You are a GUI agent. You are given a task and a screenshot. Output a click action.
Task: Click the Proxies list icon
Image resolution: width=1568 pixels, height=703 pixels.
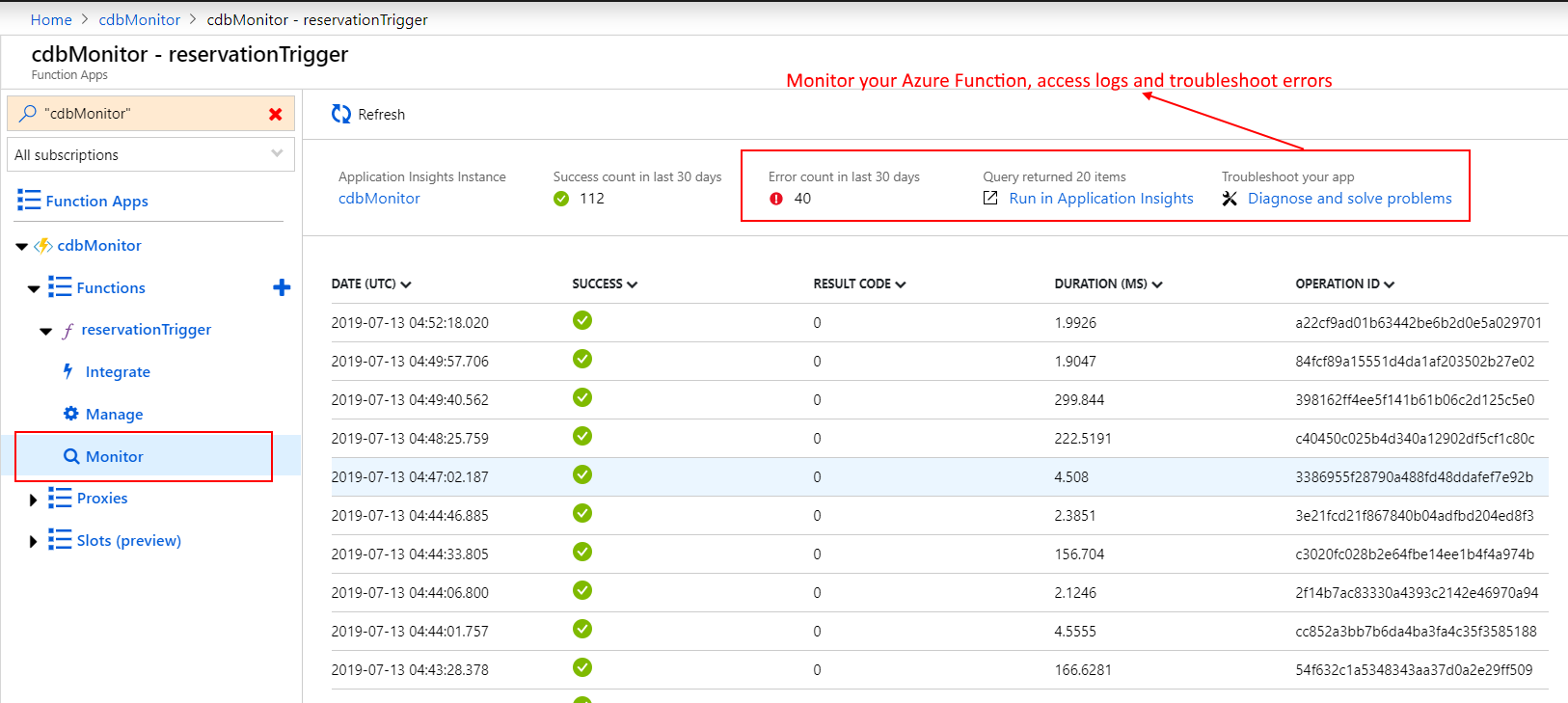coord(60,498)
